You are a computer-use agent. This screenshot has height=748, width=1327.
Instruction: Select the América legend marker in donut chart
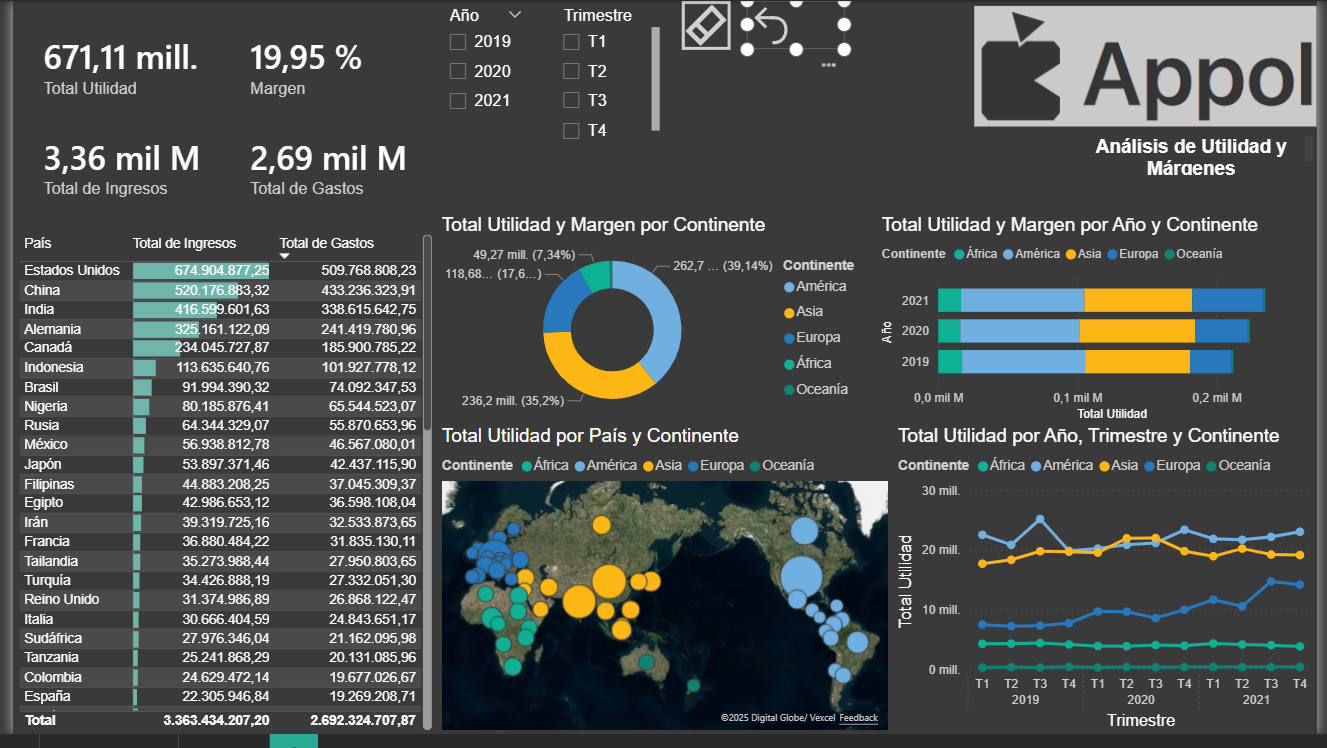[x=790, y=287]
